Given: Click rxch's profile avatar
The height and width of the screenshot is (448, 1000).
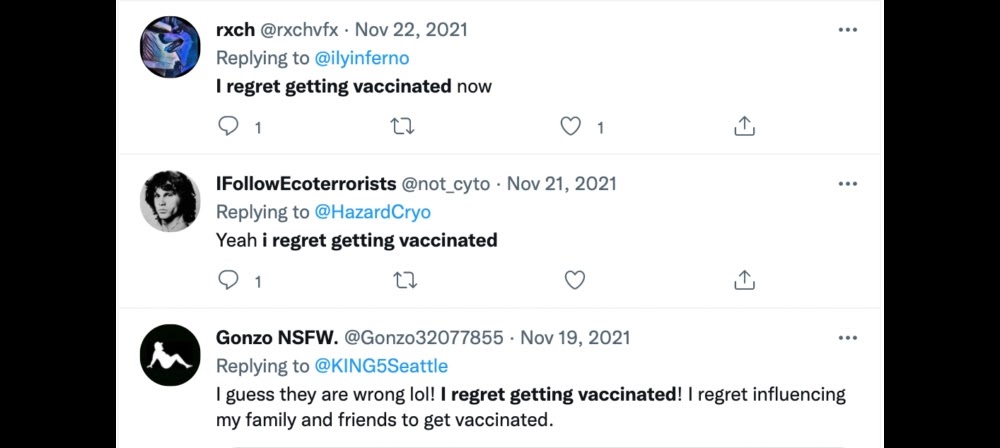Looking at the screenshot, I should coord(170,47).
